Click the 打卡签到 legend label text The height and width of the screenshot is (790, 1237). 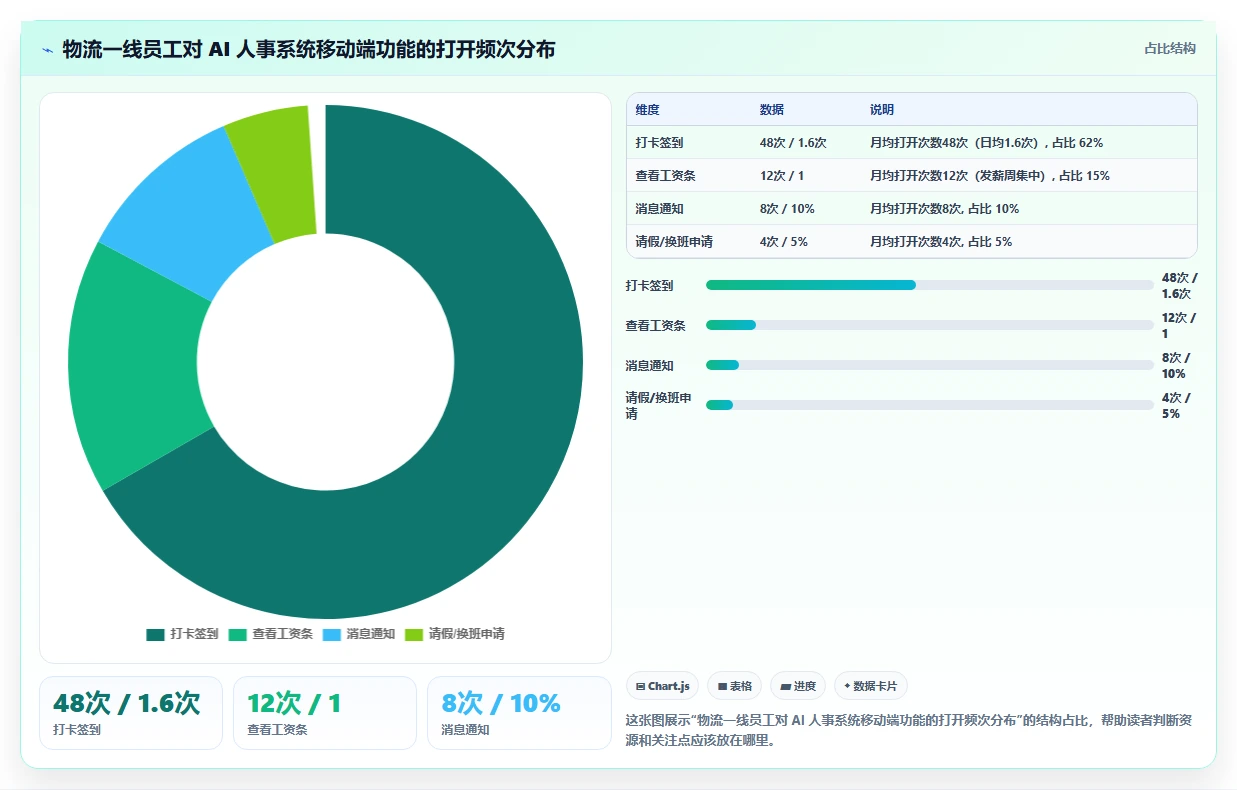(x=194, y=634)
